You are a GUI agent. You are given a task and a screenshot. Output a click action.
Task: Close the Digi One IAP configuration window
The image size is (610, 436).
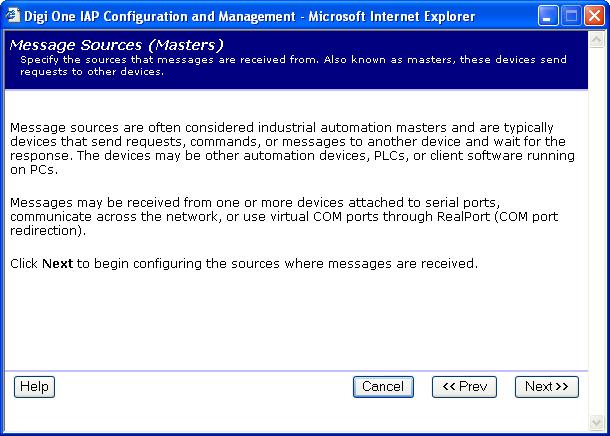pyautogui.click(x=594, y=15)
